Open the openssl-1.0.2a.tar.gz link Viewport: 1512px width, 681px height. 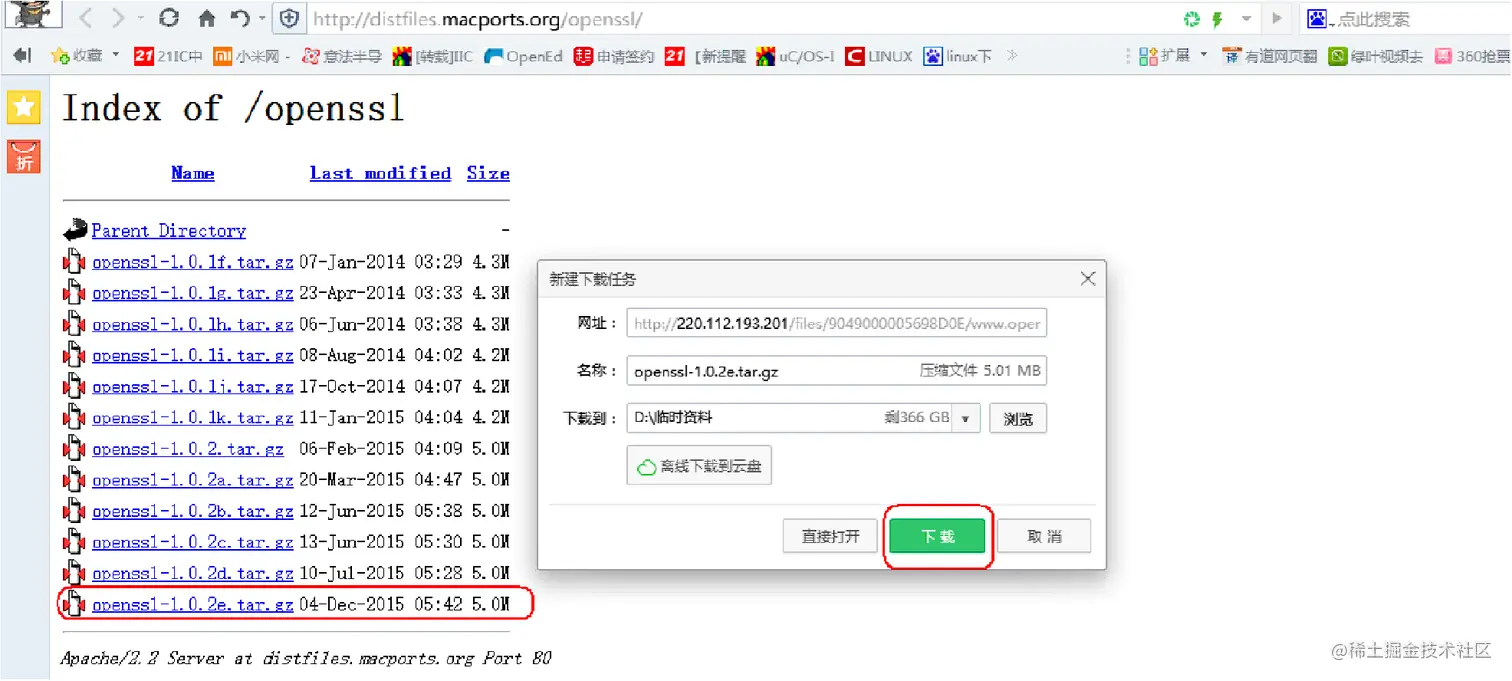click(x=193, y=480)
